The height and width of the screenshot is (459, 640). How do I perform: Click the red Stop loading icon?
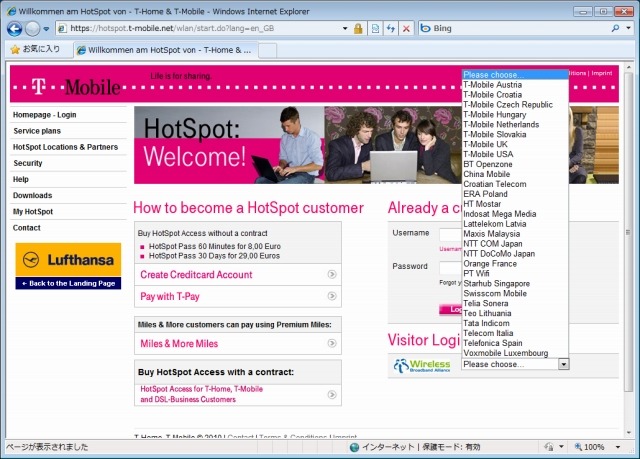(406, 29)
